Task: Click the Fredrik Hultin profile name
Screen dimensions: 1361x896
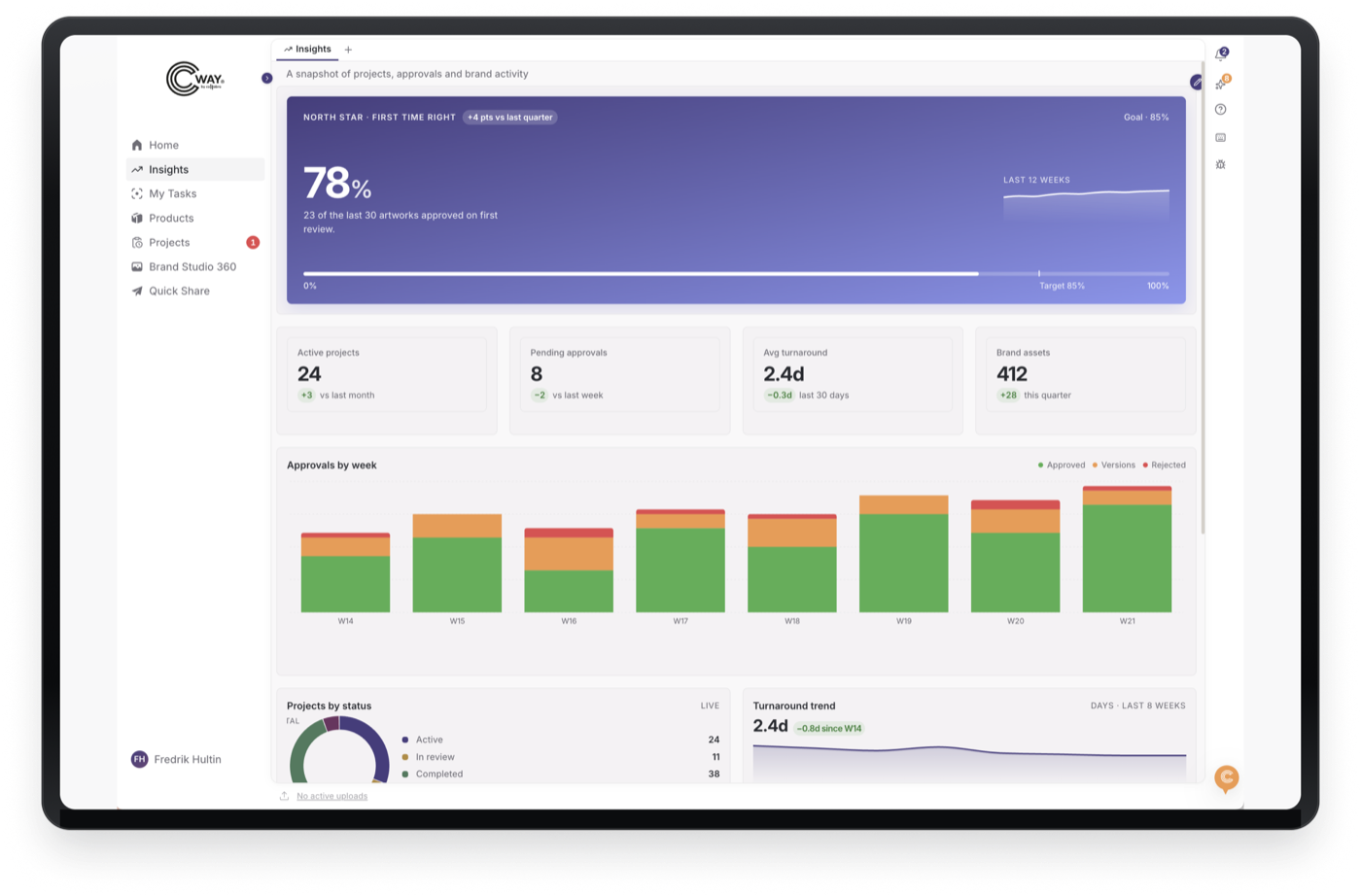Action: [x=188, y=759]
